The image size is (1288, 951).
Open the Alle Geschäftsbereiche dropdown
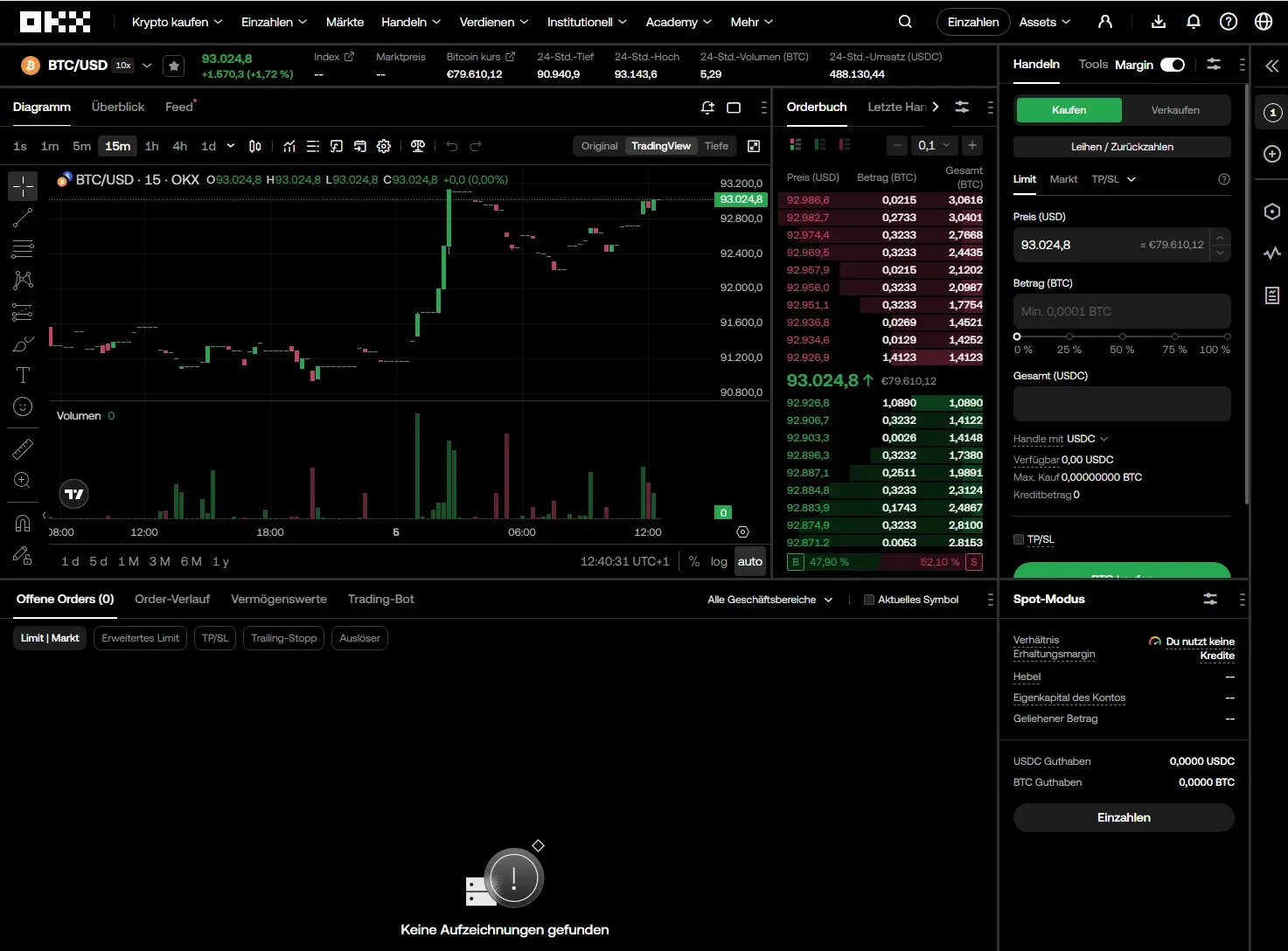coord(769,600)
